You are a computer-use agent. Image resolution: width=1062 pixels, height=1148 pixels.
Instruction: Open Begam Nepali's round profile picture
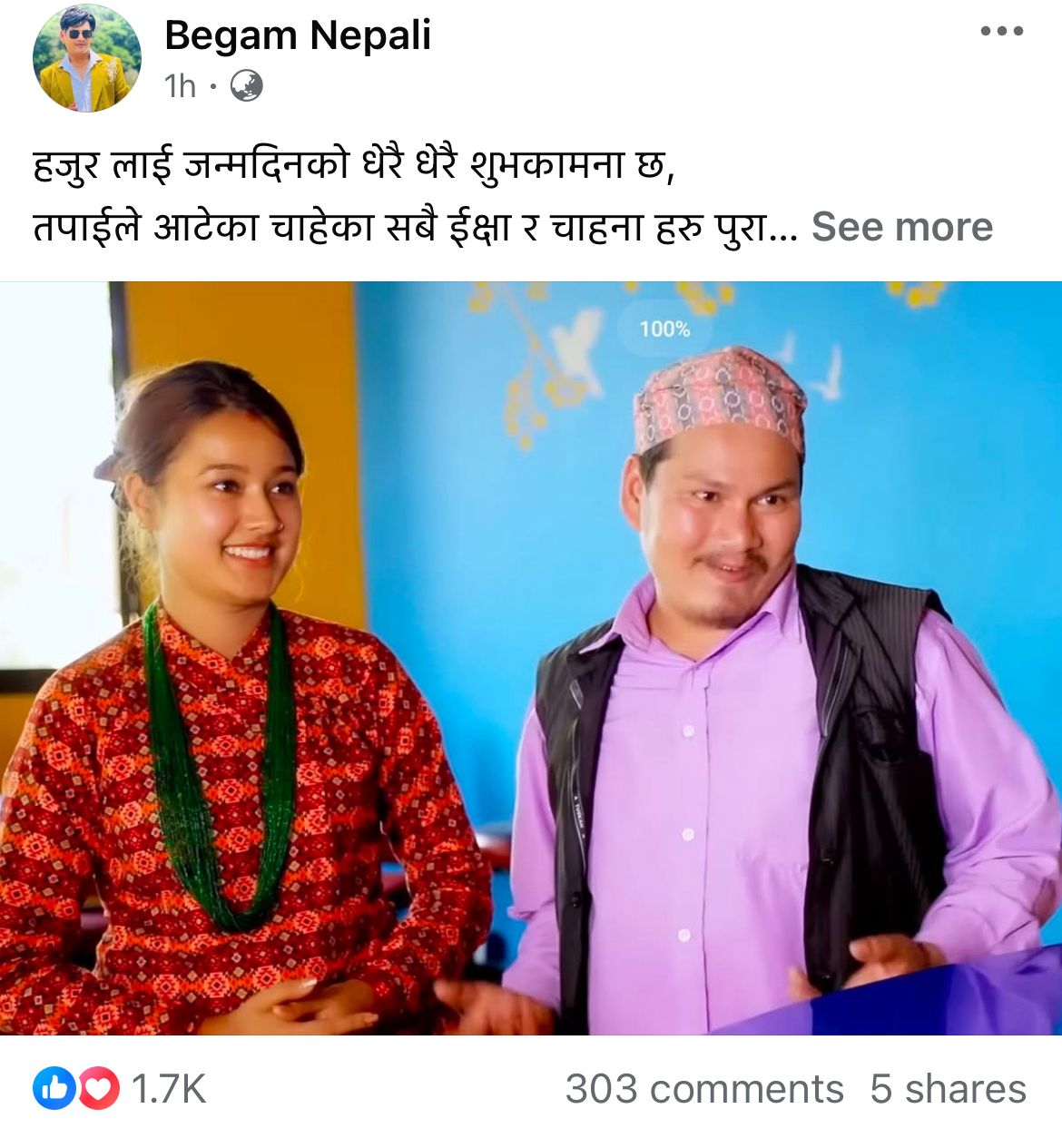coord(87,58)
